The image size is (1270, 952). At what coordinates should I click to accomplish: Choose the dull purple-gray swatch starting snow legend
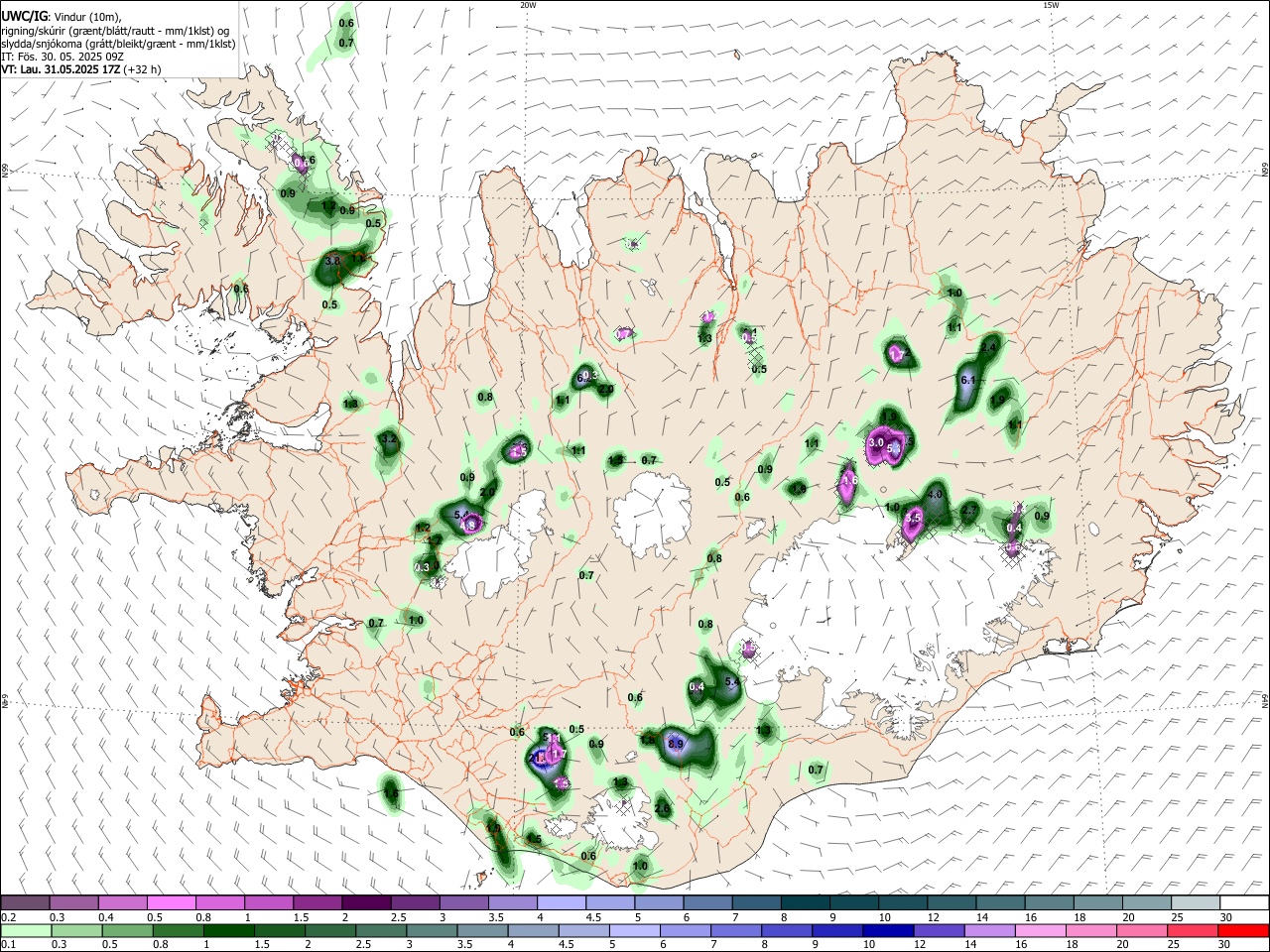coord(26,902)
